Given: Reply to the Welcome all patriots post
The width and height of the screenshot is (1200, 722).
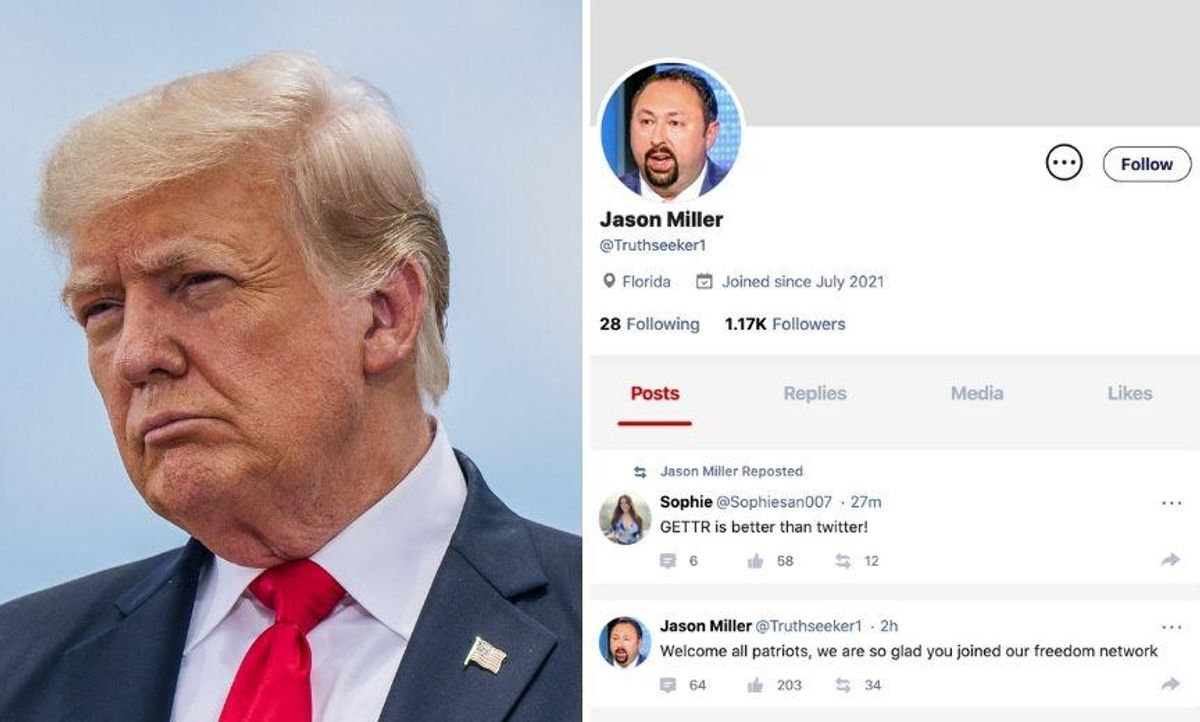Looking at the screenshot, I should (668, 685).
